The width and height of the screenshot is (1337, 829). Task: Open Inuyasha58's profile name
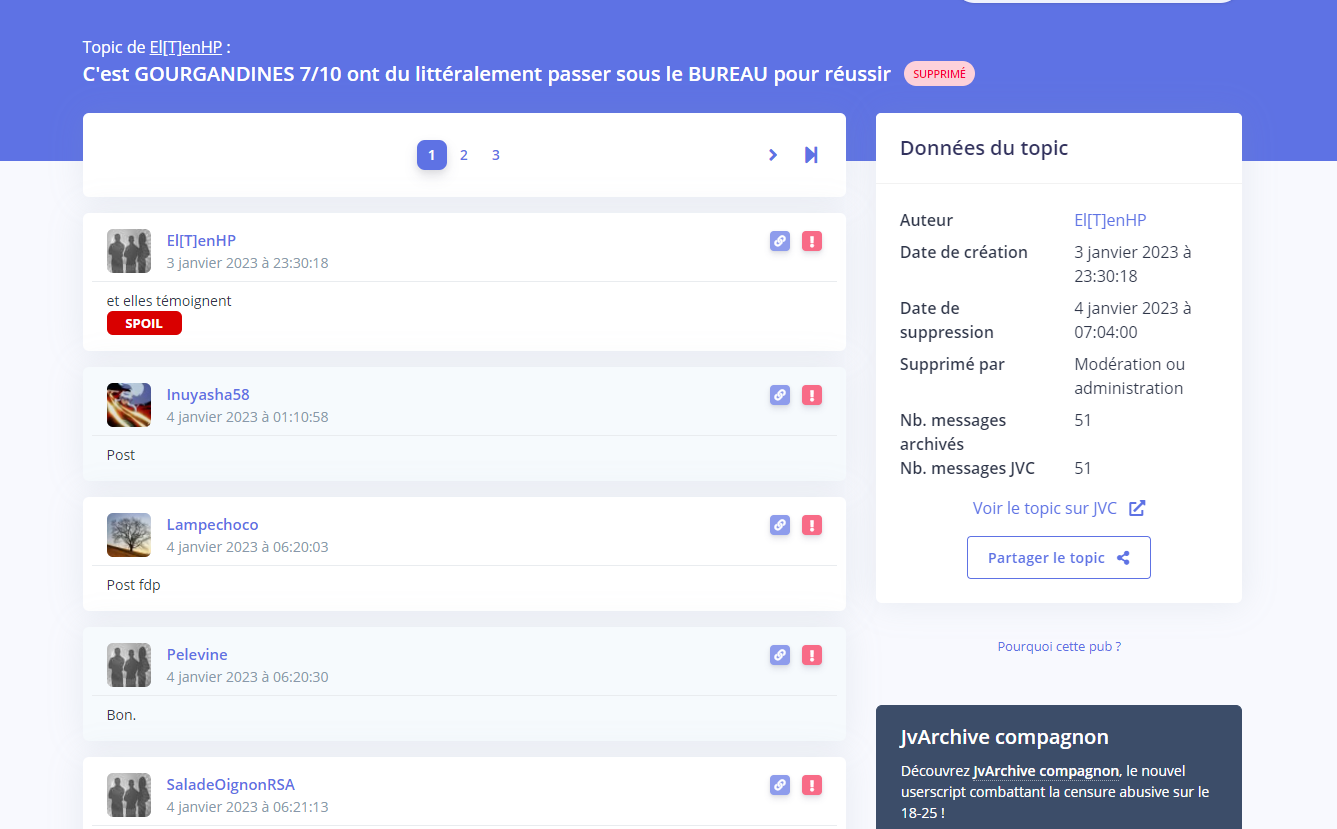208,394
